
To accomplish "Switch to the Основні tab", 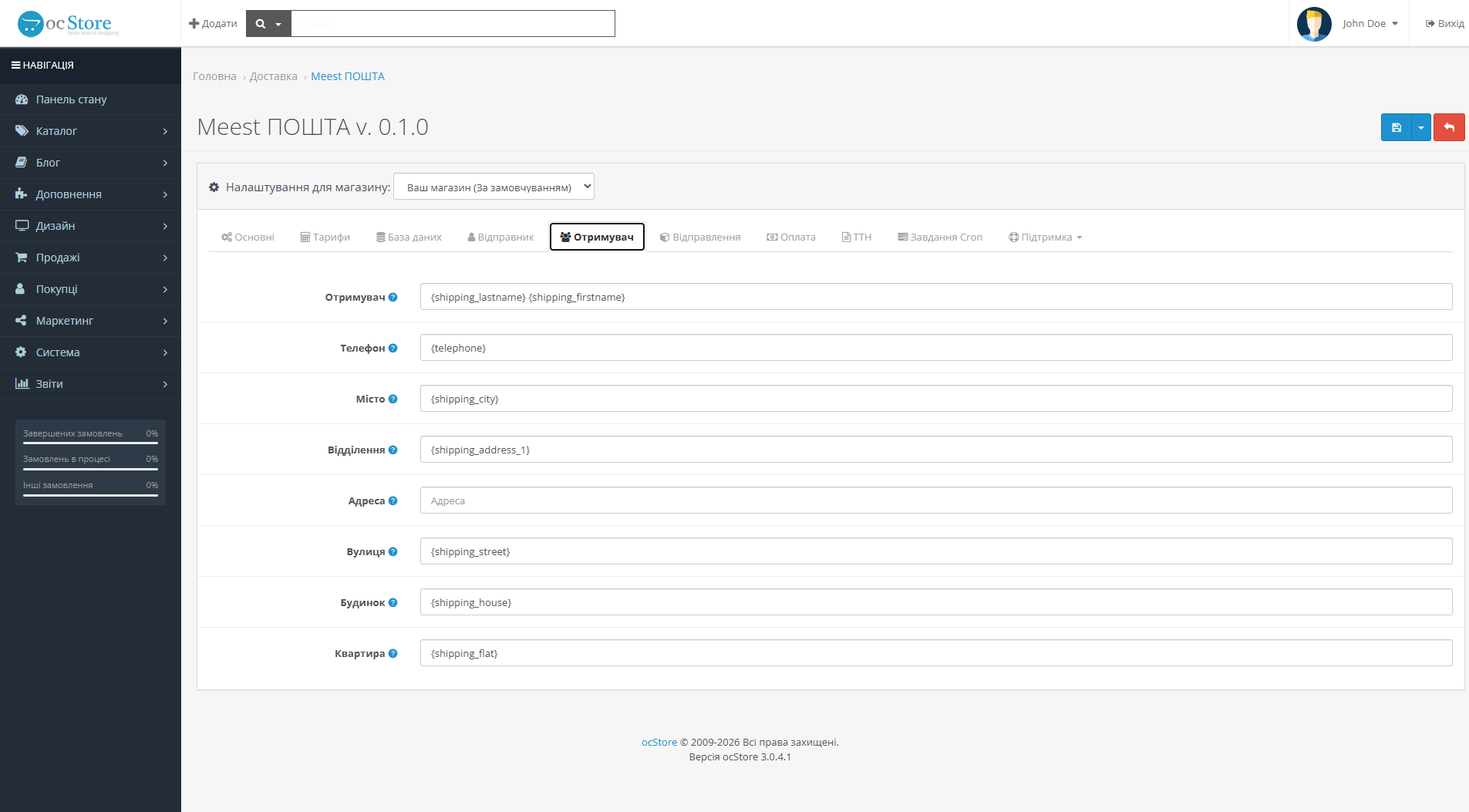I will point(248,238).
